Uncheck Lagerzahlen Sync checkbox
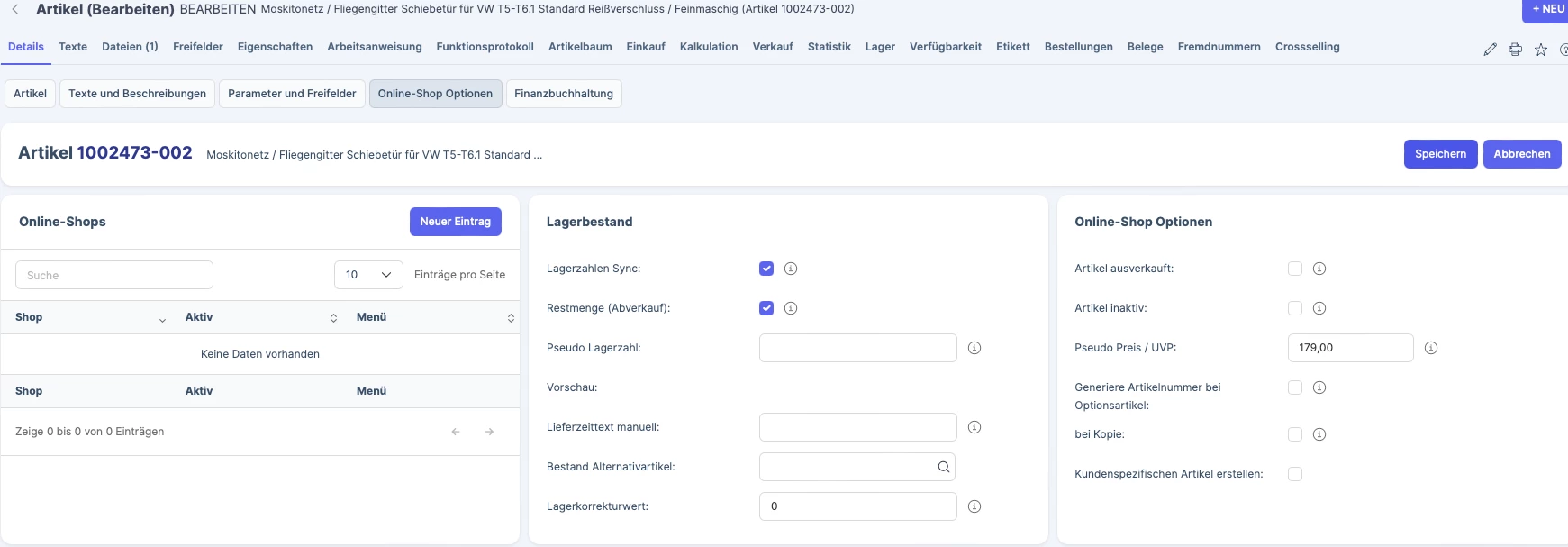1568x547 pixels. coord(766,269)
